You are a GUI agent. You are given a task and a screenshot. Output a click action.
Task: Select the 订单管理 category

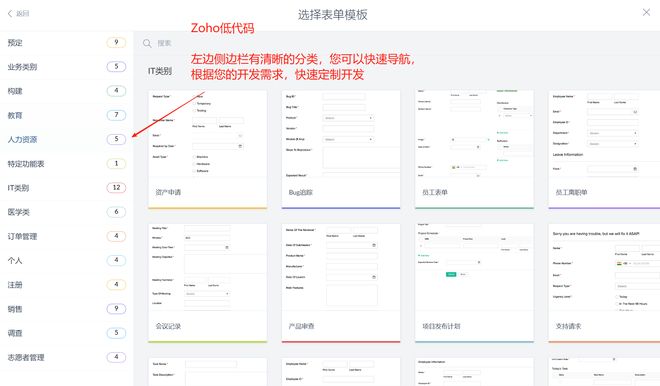(x=67, y=236)
